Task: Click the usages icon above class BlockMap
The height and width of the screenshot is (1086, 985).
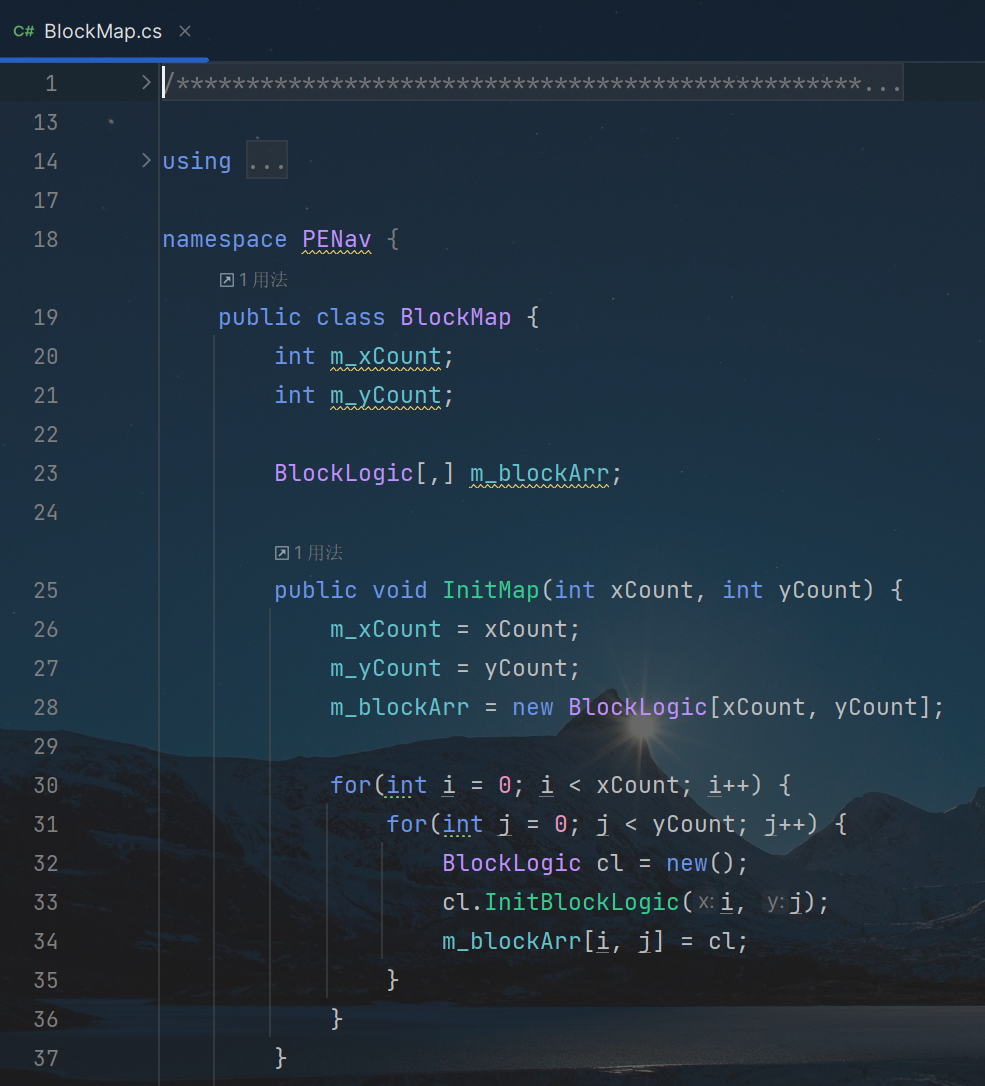Action: (227, 280)
